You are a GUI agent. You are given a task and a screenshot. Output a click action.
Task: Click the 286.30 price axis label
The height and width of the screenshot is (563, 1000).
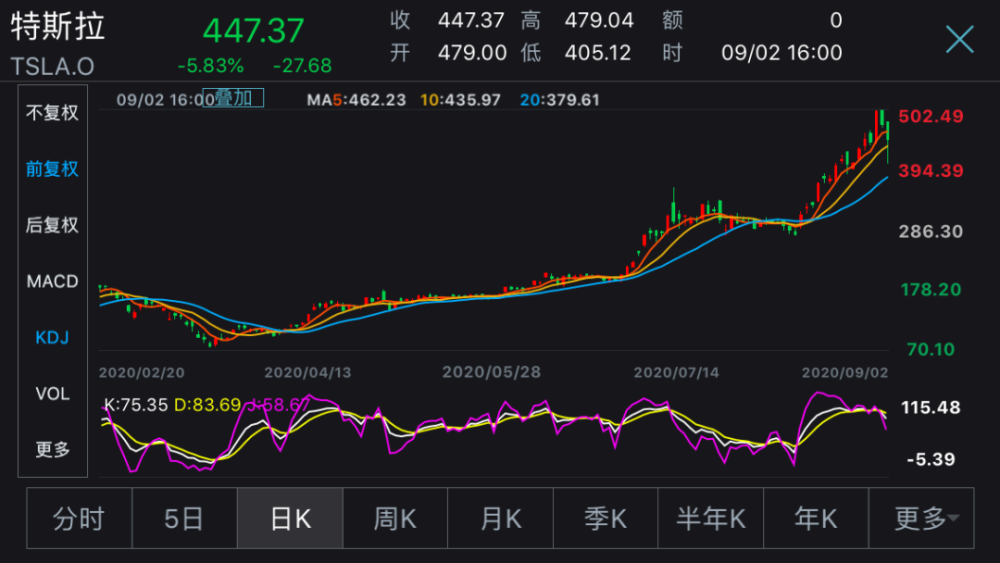(930, 231)
